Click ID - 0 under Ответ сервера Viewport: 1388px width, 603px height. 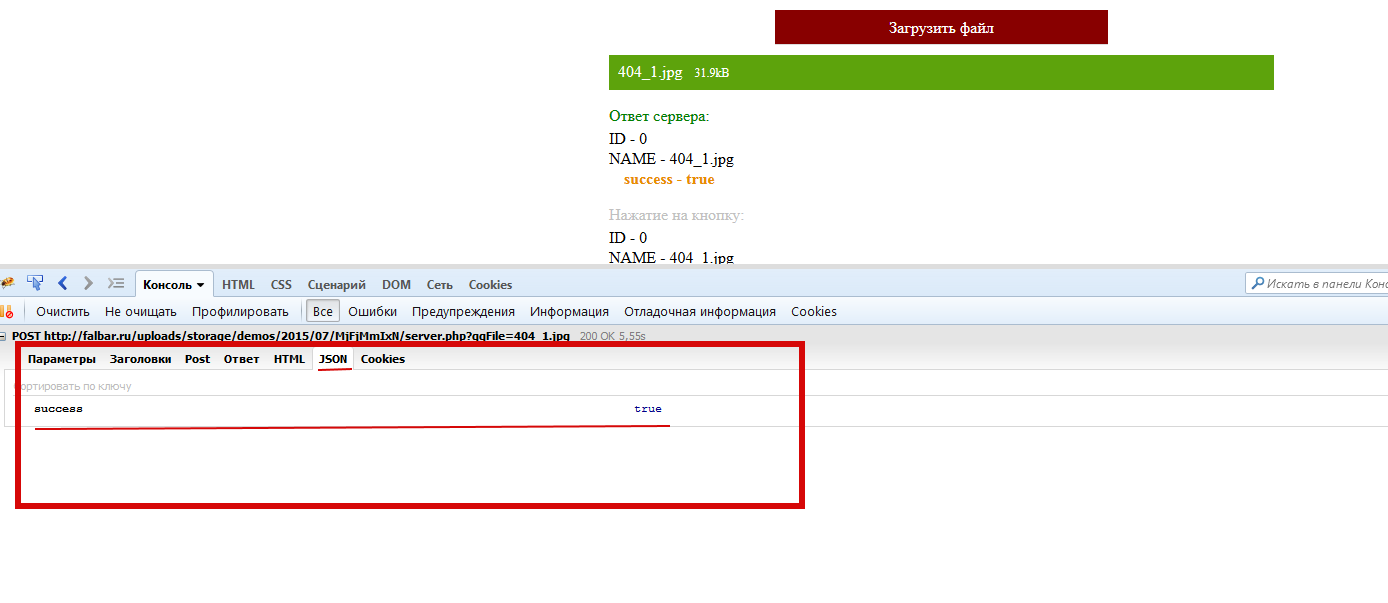click(628, 139)
